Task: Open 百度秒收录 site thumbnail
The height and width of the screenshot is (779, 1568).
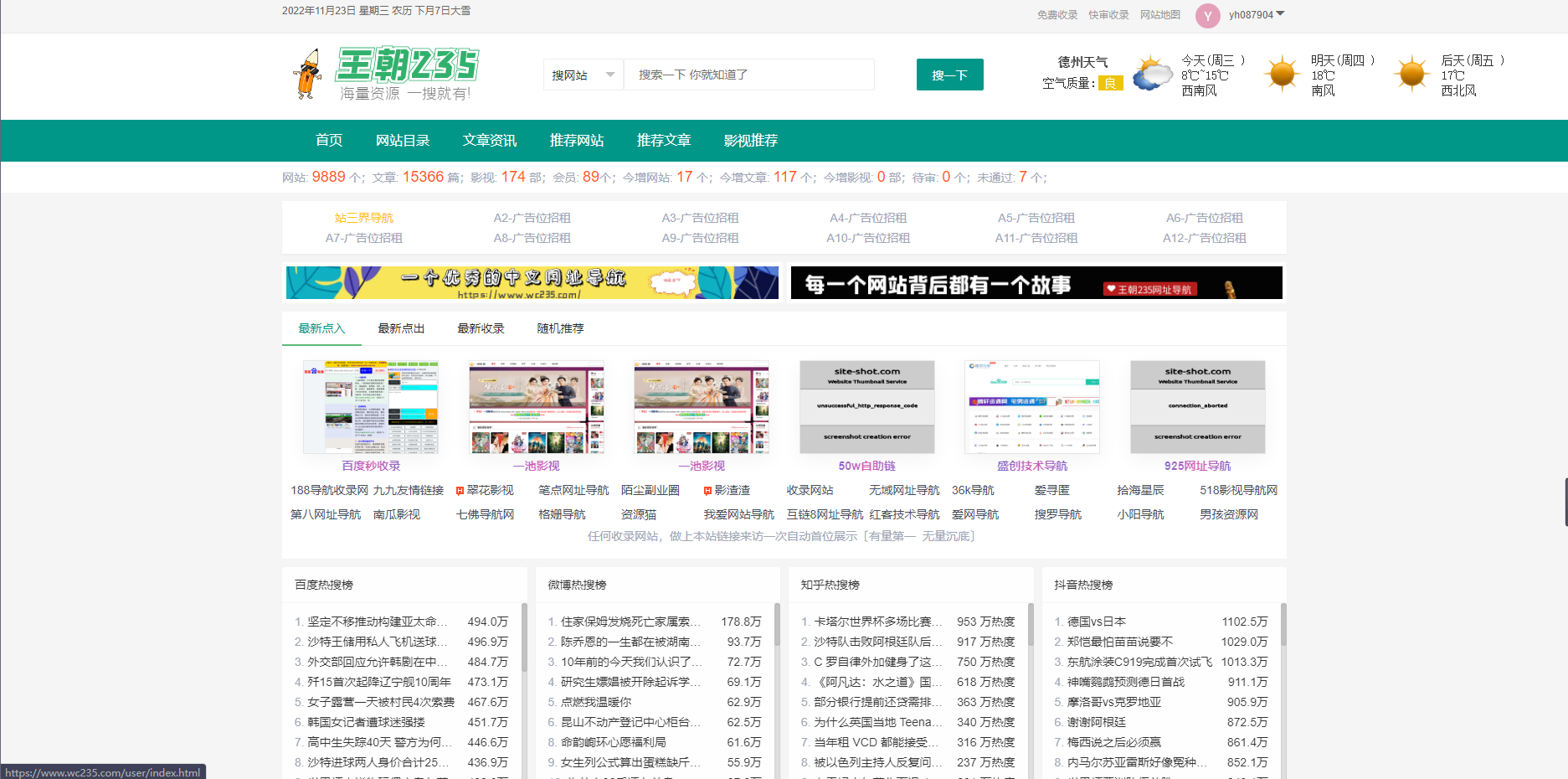Action: point(371,407)
